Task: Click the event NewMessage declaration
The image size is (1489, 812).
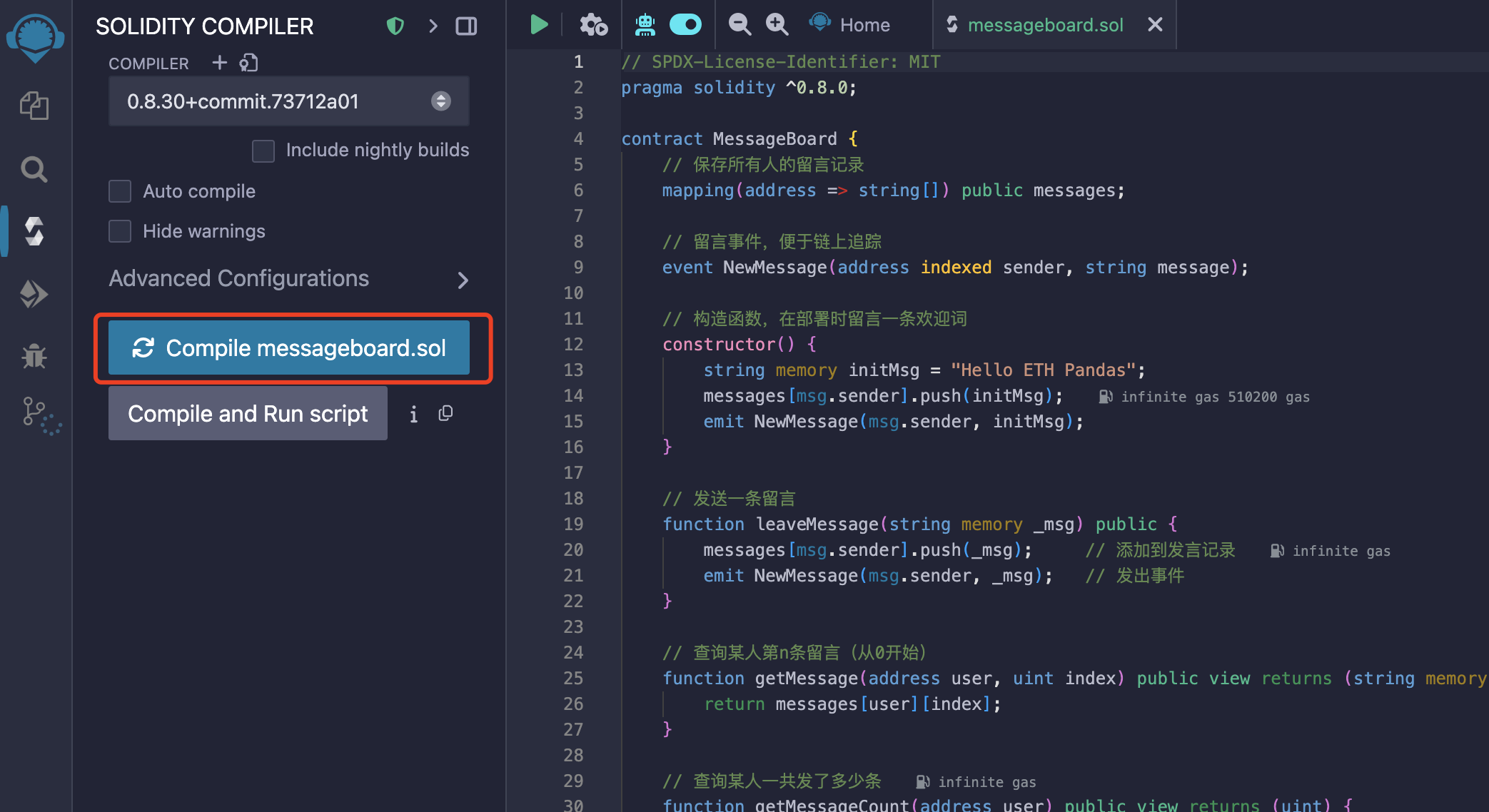Action: click(955, 268)
